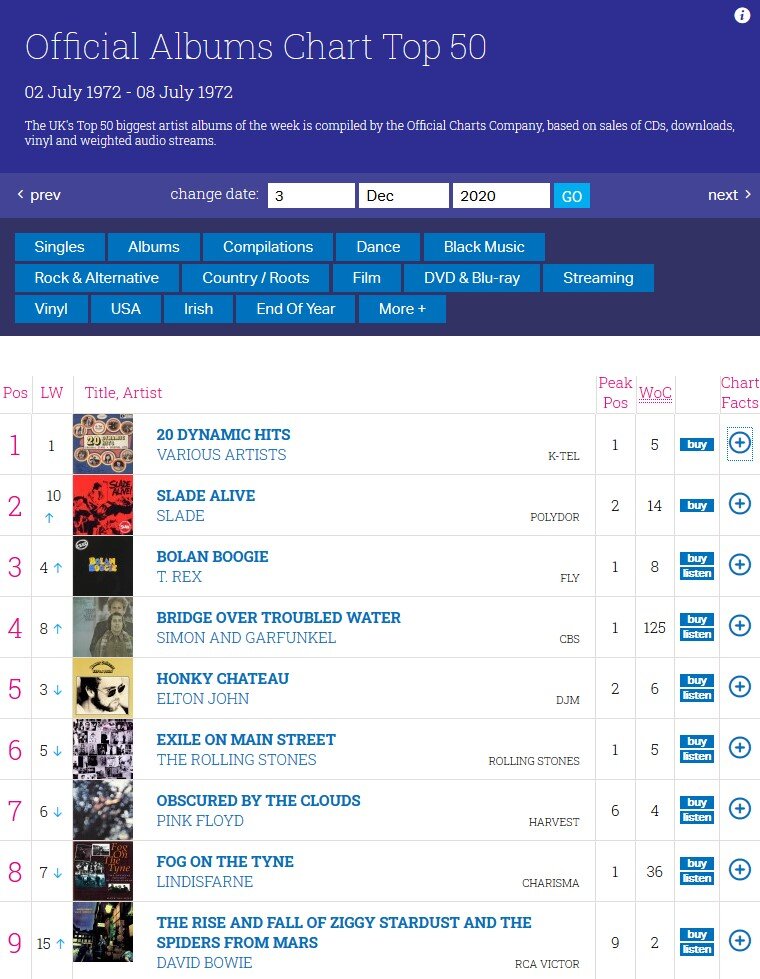760x979 pixels.
Task: Click the info icon at top right
Action: click(742, 15)
